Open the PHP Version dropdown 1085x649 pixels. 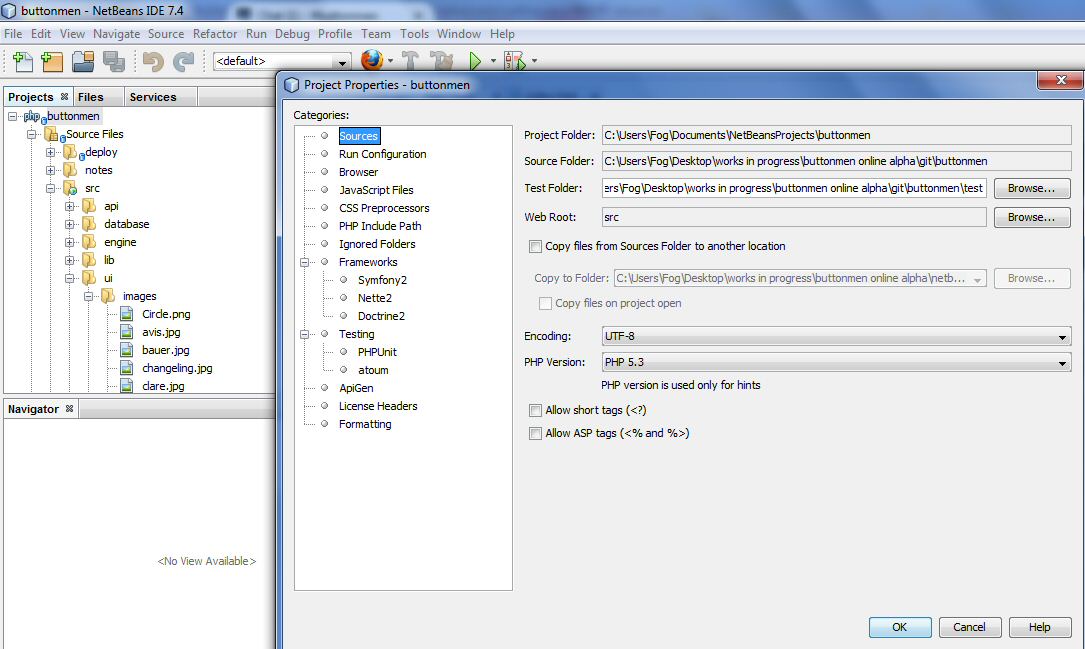[x=836, y=363]
